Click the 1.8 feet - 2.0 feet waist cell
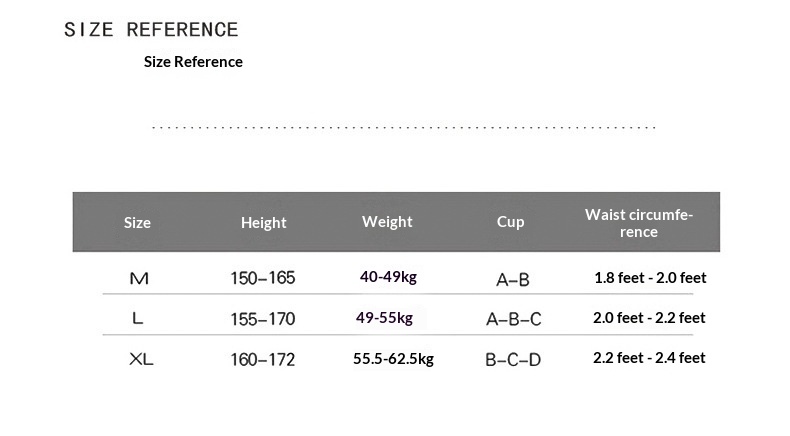The image size is (790, 436). (650, 278)
